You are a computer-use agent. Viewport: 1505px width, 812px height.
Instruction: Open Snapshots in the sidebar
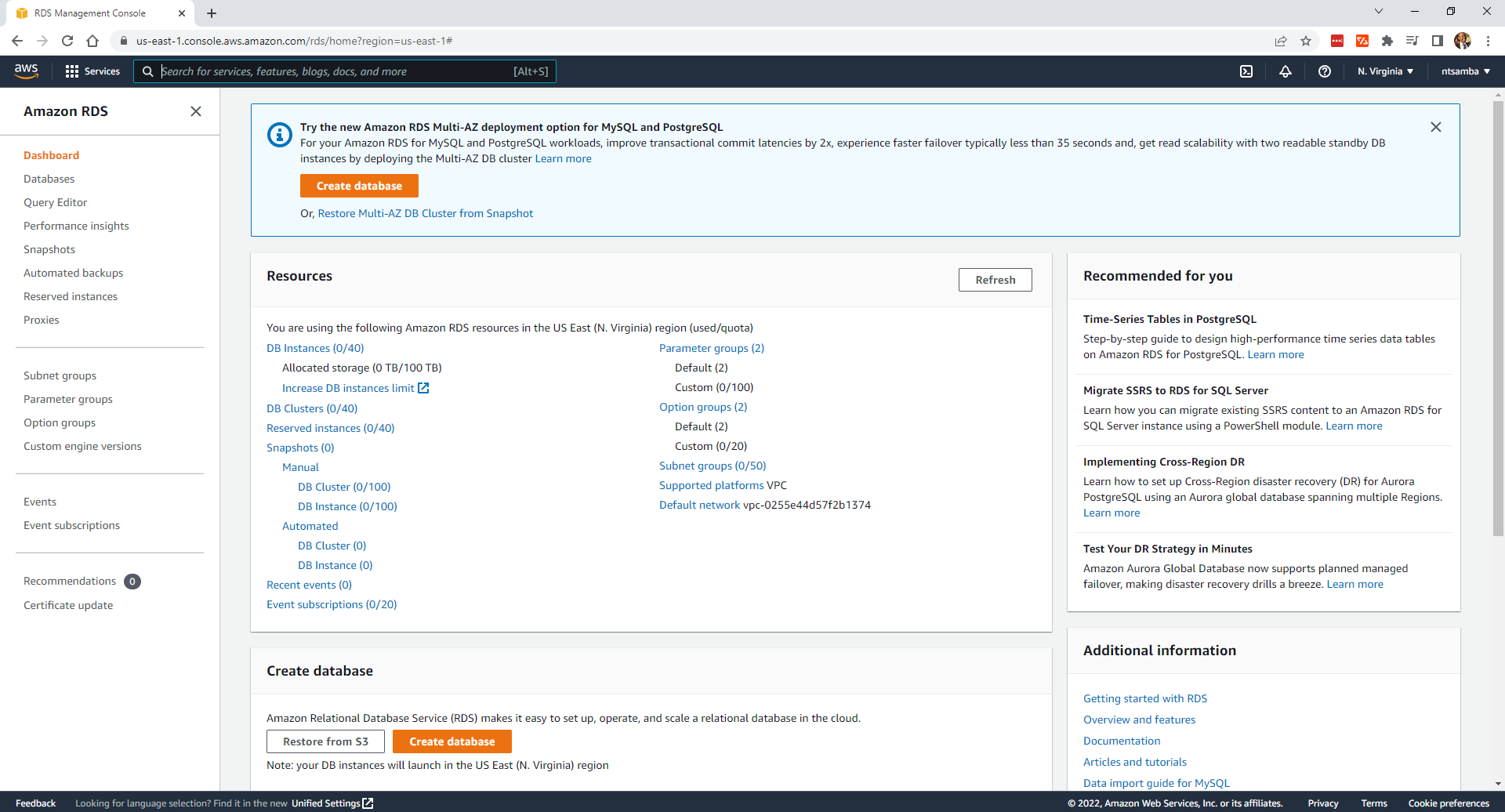[x=49, y=249]
